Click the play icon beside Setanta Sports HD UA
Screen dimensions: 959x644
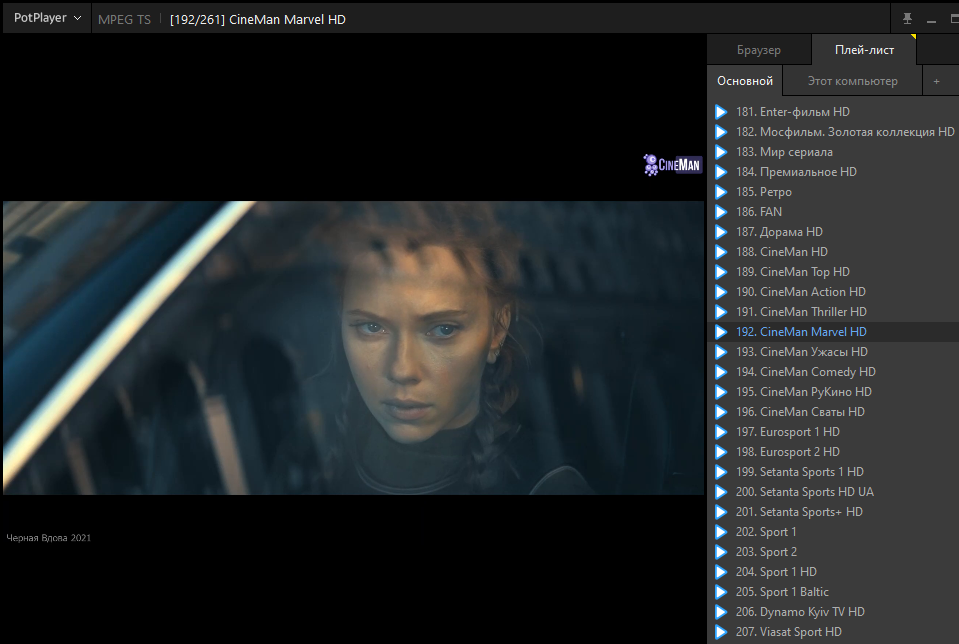pyautogui.click(x=721, y=492)
